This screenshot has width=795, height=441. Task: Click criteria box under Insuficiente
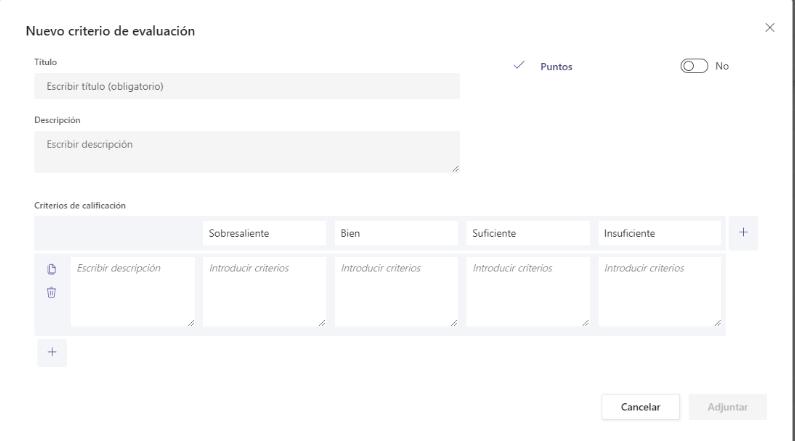660,291
